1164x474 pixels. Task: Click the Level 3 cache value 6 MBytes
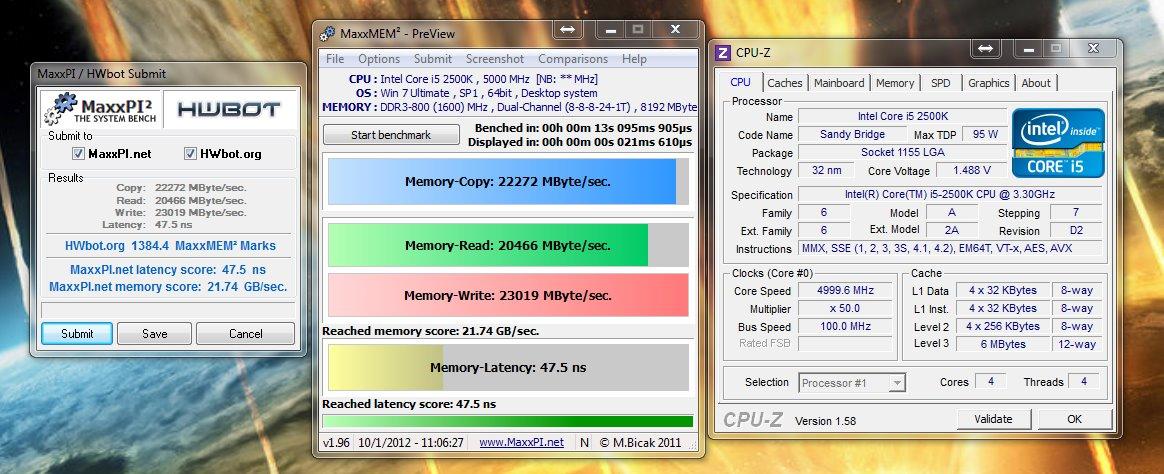coord(1001,344)
